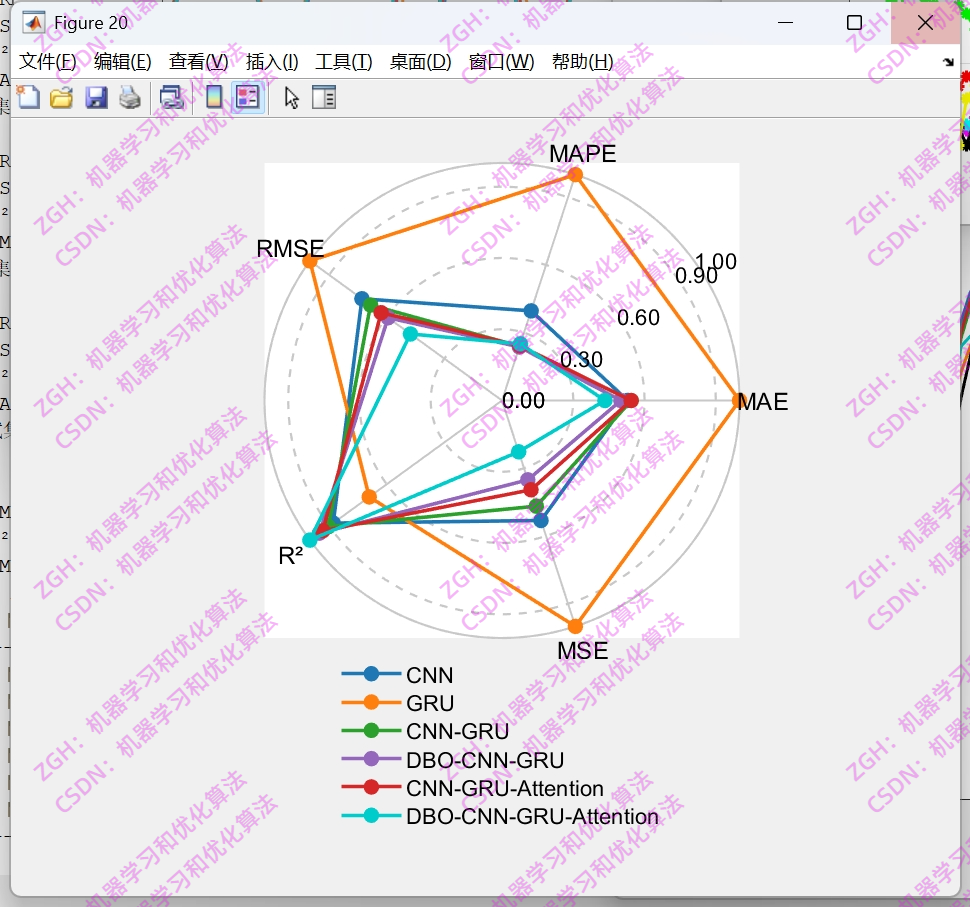Open a file with the folder icon
Viewport: 970px width, 907px height.
tap(61, 98)
